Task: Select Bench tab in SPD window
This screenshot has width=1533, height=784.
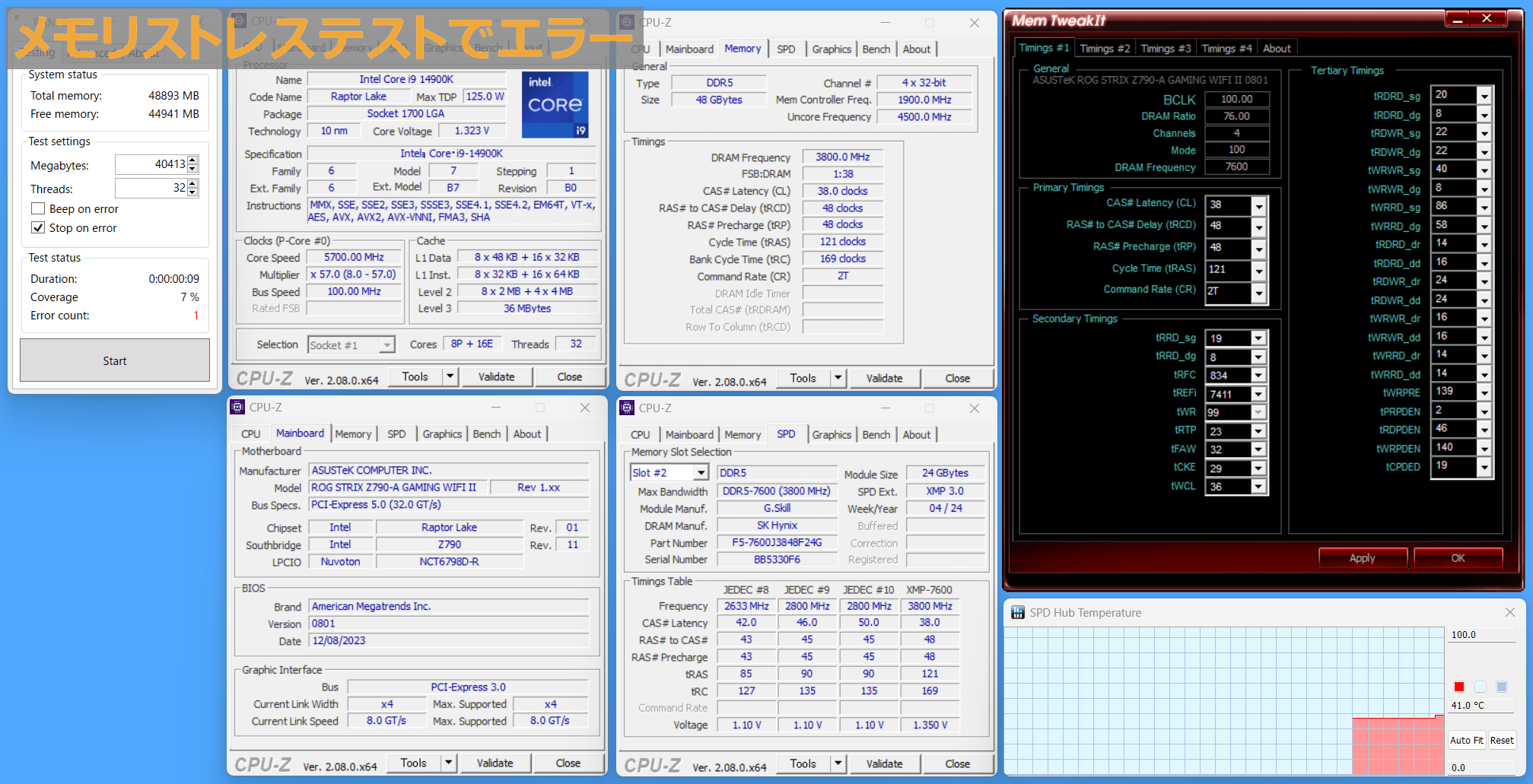Action: click(876, 435)
